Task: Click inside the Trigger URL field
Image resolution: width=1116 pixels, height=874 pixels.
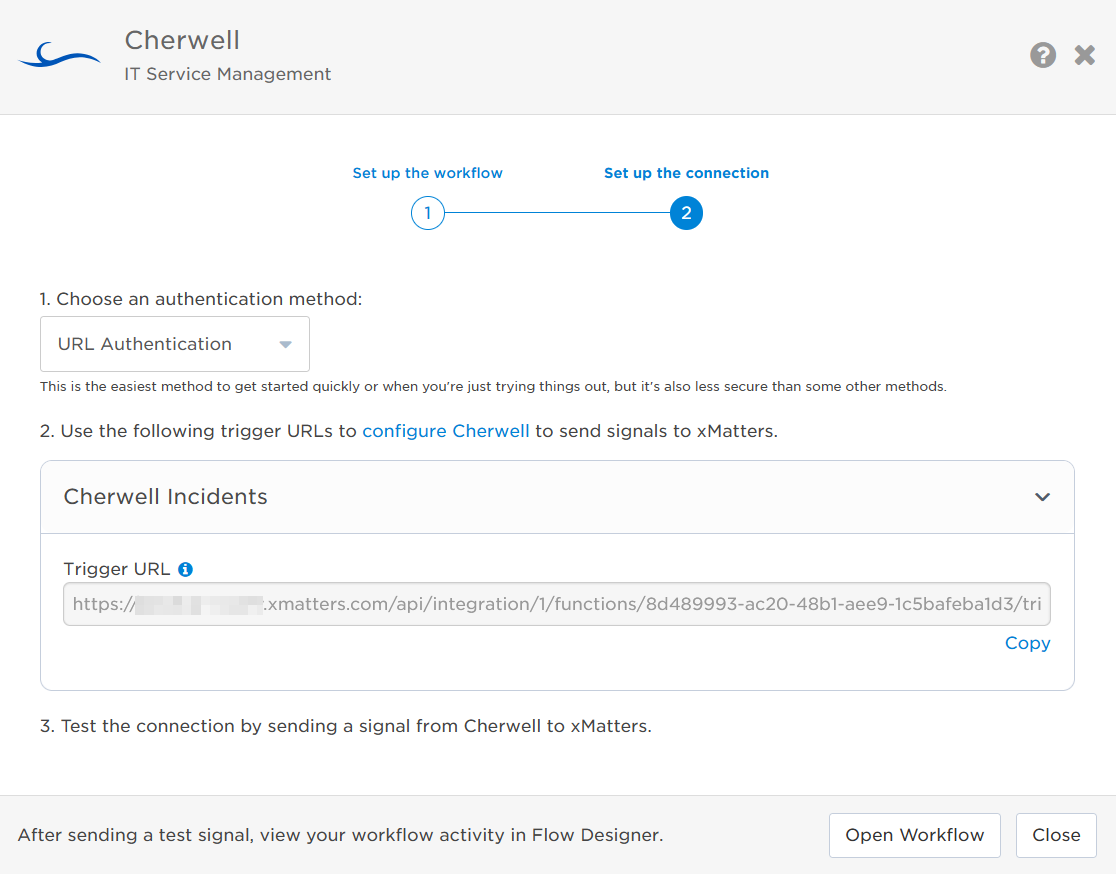Action: 556,604
